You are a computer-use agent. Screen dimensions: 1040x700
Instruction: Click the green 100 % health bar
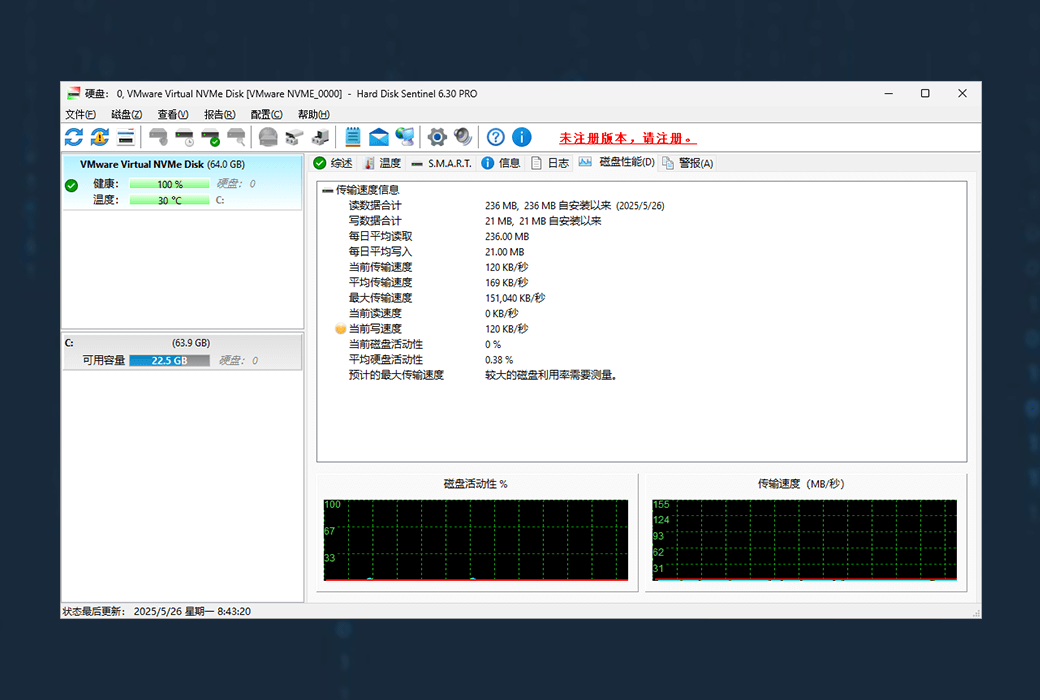tap(170, 184)
